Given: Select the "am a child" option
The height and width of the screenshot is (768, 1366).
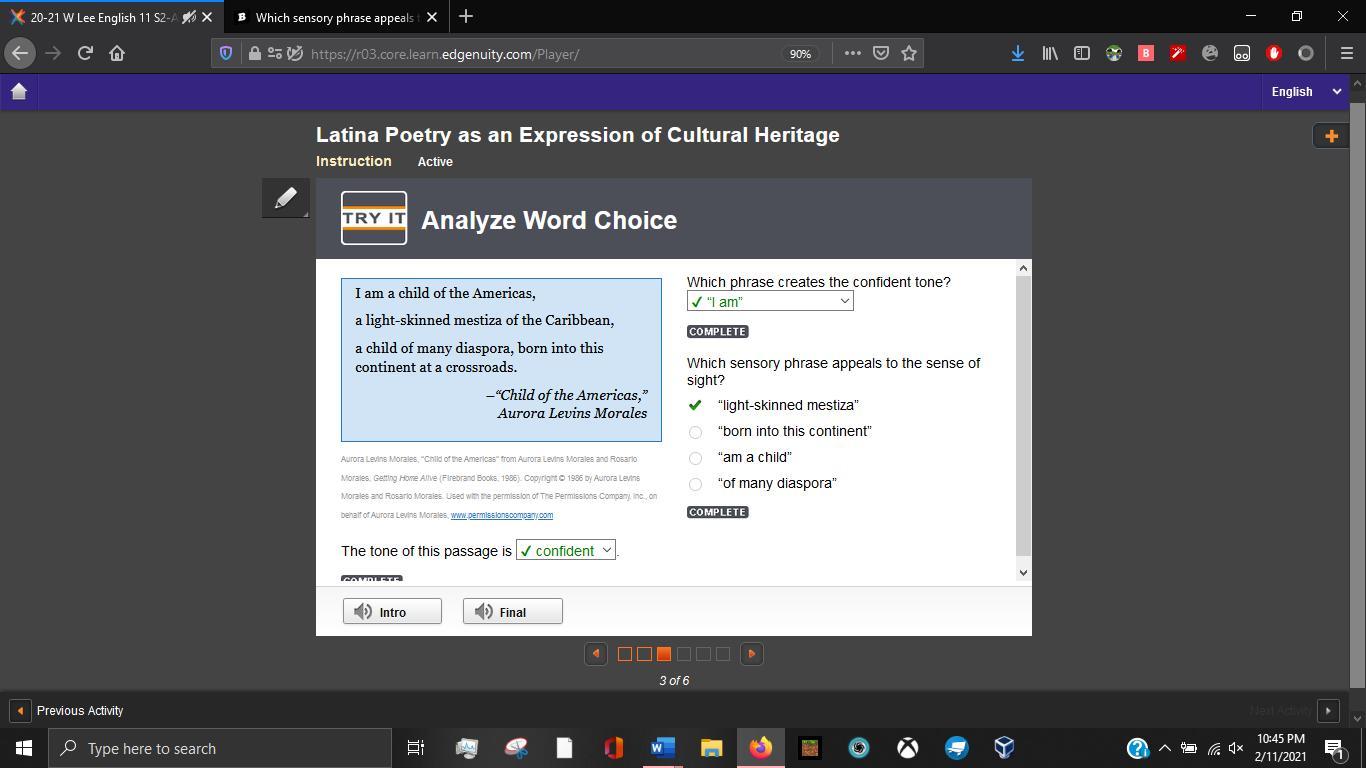Looking at the screenshot, I should coord(695,458).
